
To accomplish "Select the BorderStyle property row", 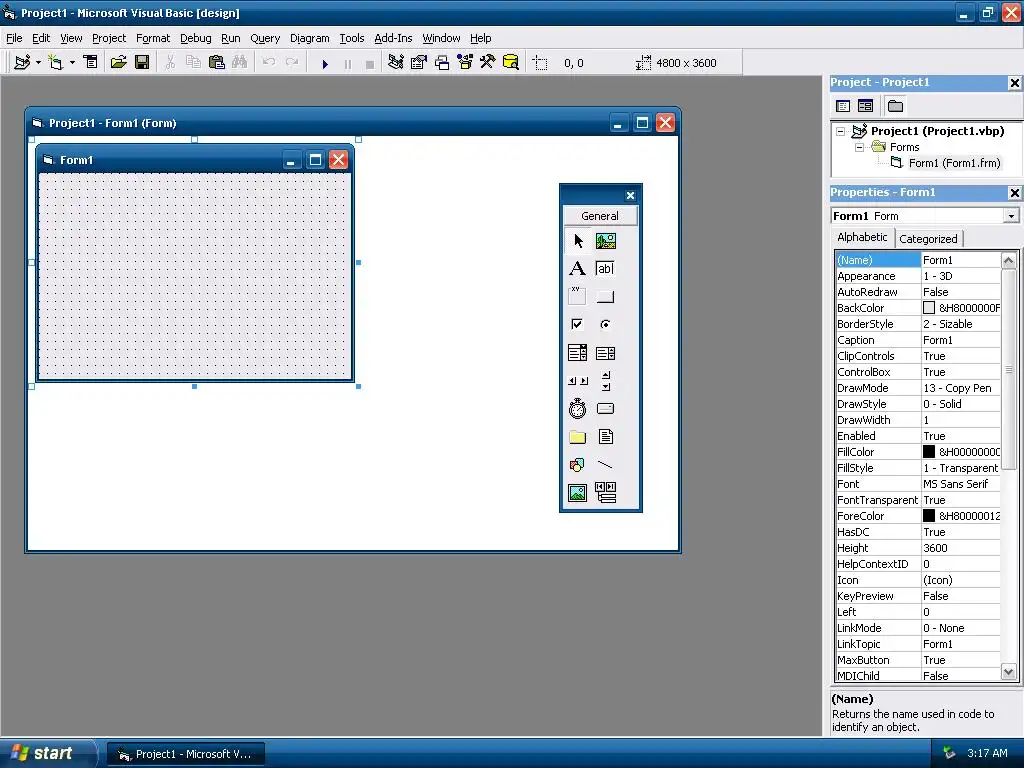I will coord(918,324).
